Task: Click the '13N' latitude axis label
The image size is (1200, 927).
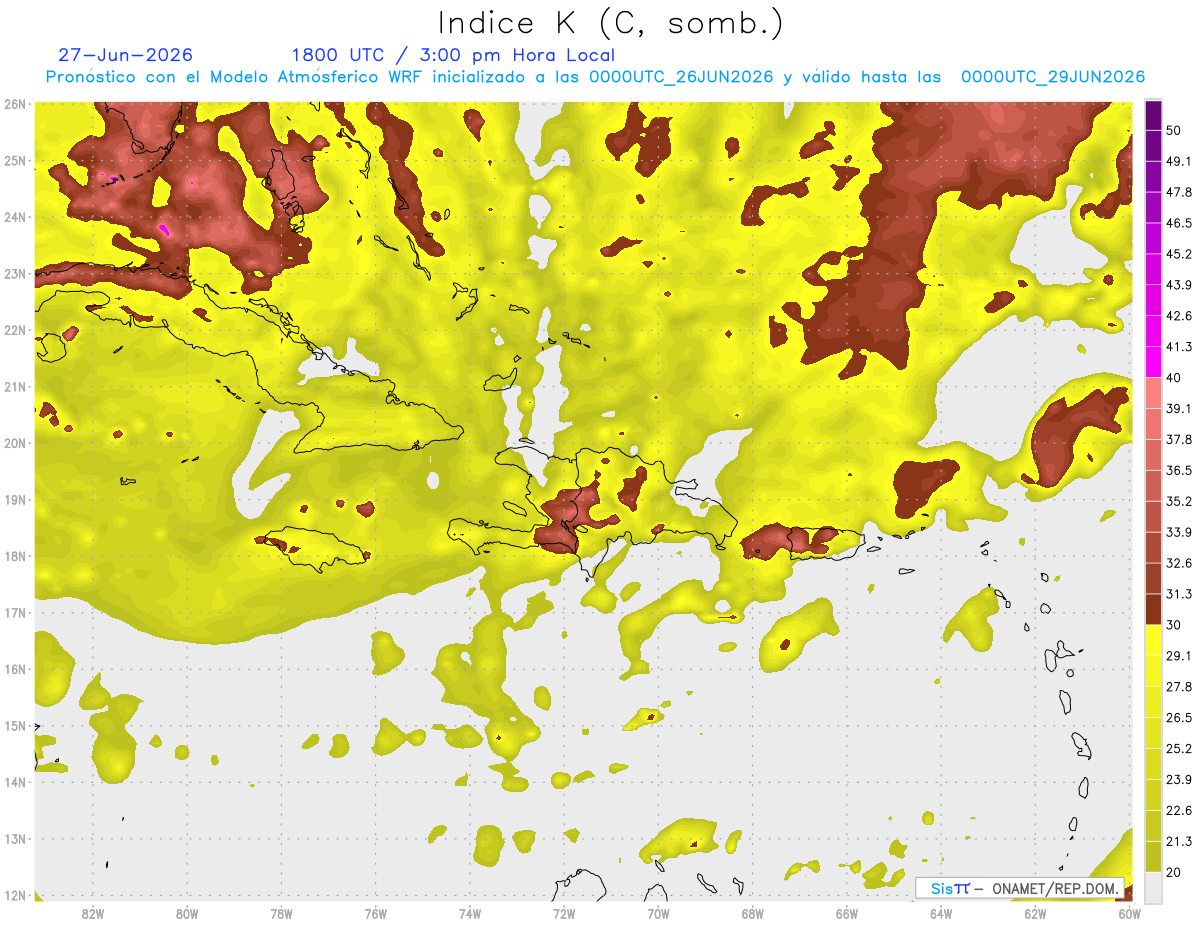Action: click(x=15, y=839)
